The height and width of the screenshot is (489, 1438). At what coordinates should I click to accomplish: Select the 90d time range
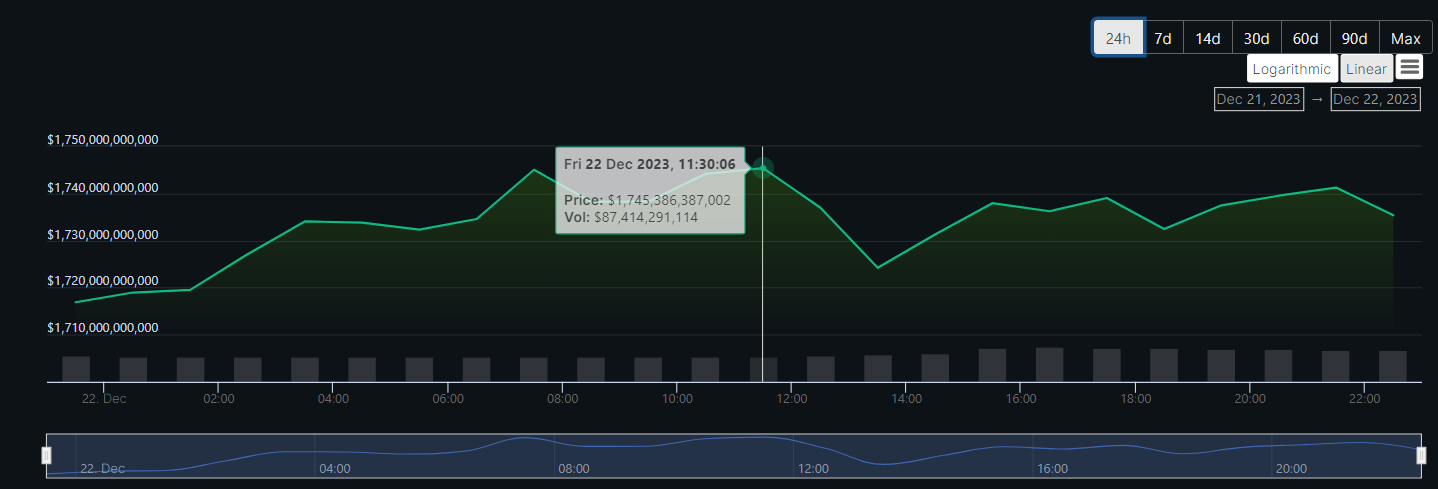click(1354, 38)
